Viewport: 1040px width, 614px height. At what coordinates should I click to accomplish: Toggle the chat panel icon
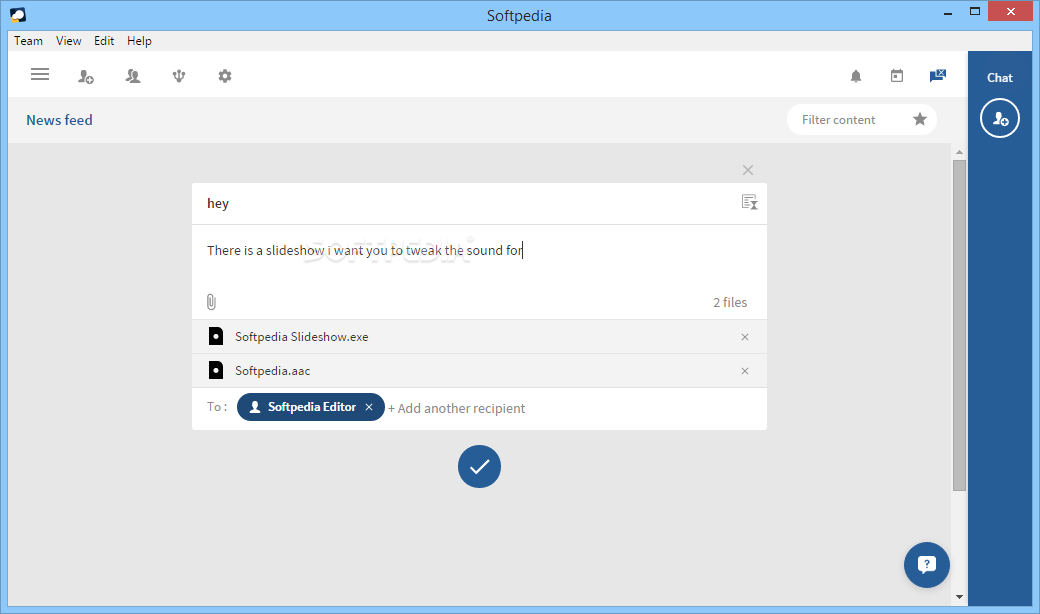[937, 76]
